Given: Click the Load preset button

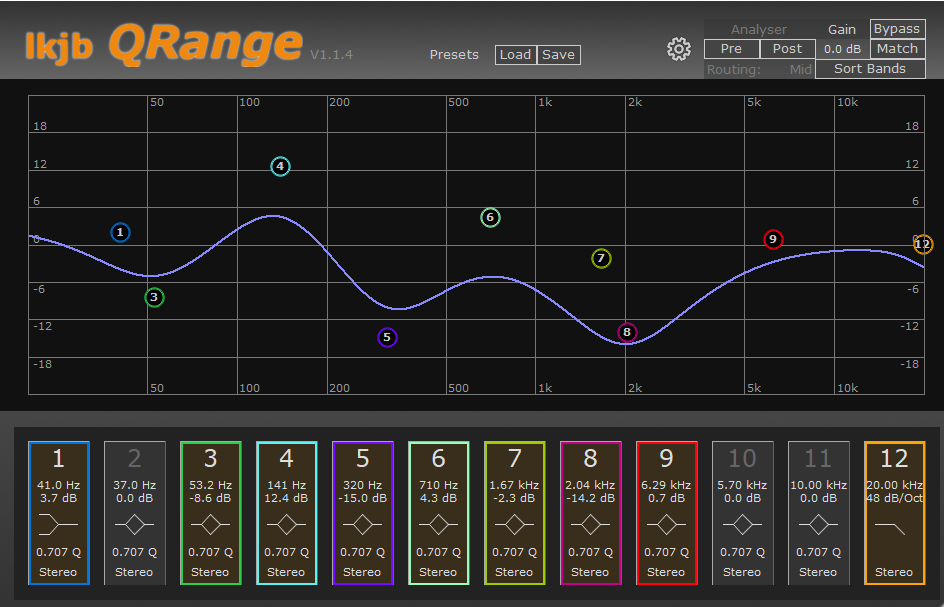Looking at the screenshot, I should click(515, 55).
